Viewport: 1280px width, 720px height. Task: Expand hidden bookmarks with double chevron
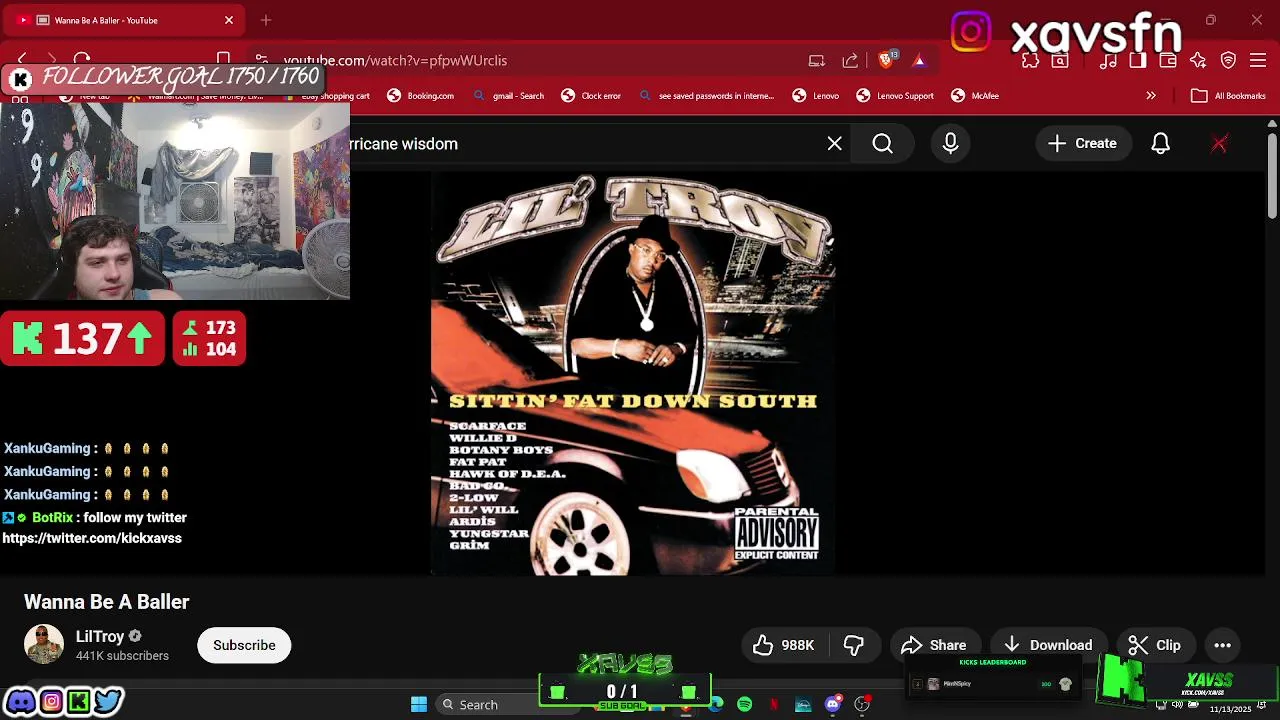1151,96
